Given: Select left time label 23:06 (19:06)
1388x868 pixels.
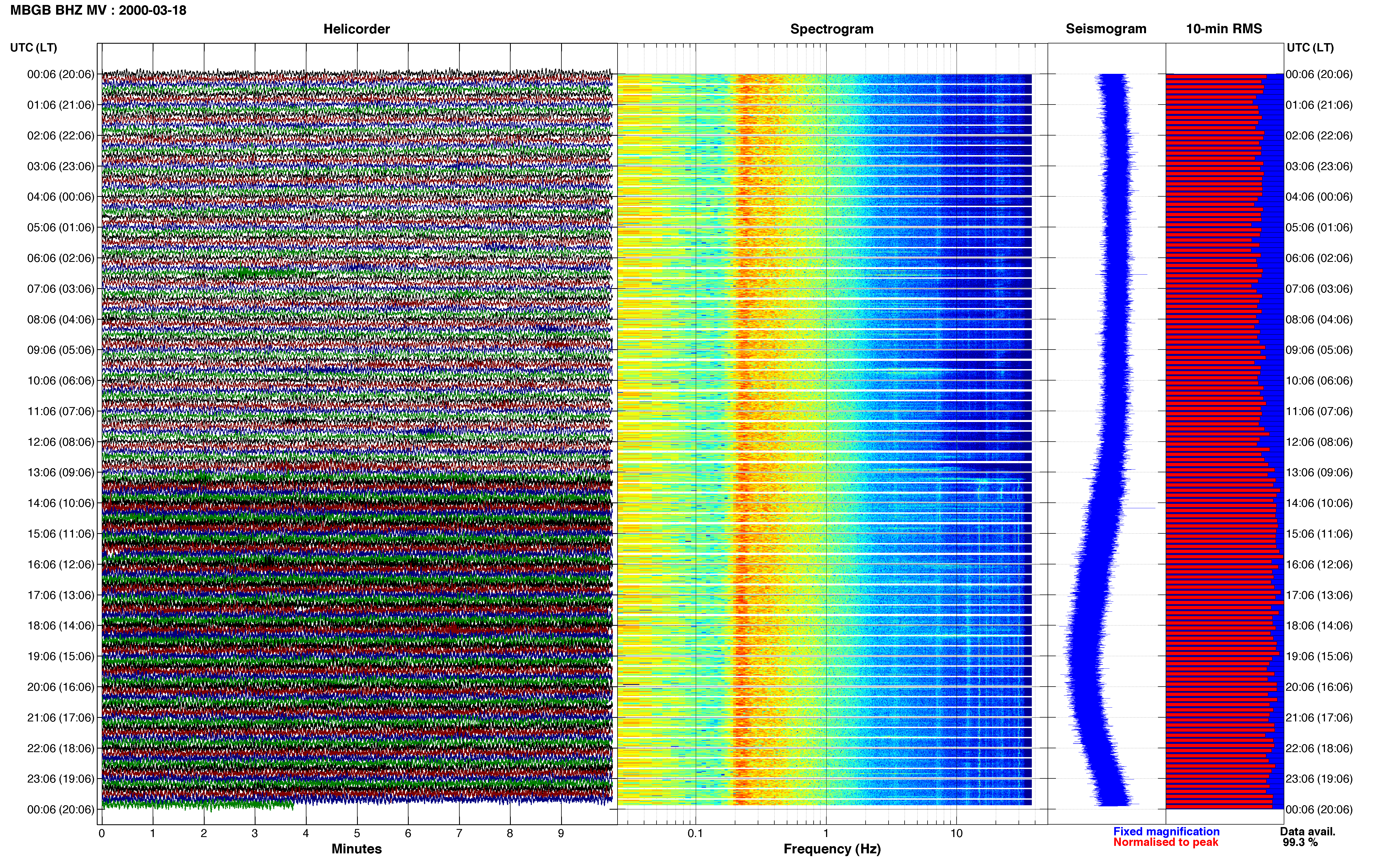Looking at the screenshot, I should click(x=61, y=779).
